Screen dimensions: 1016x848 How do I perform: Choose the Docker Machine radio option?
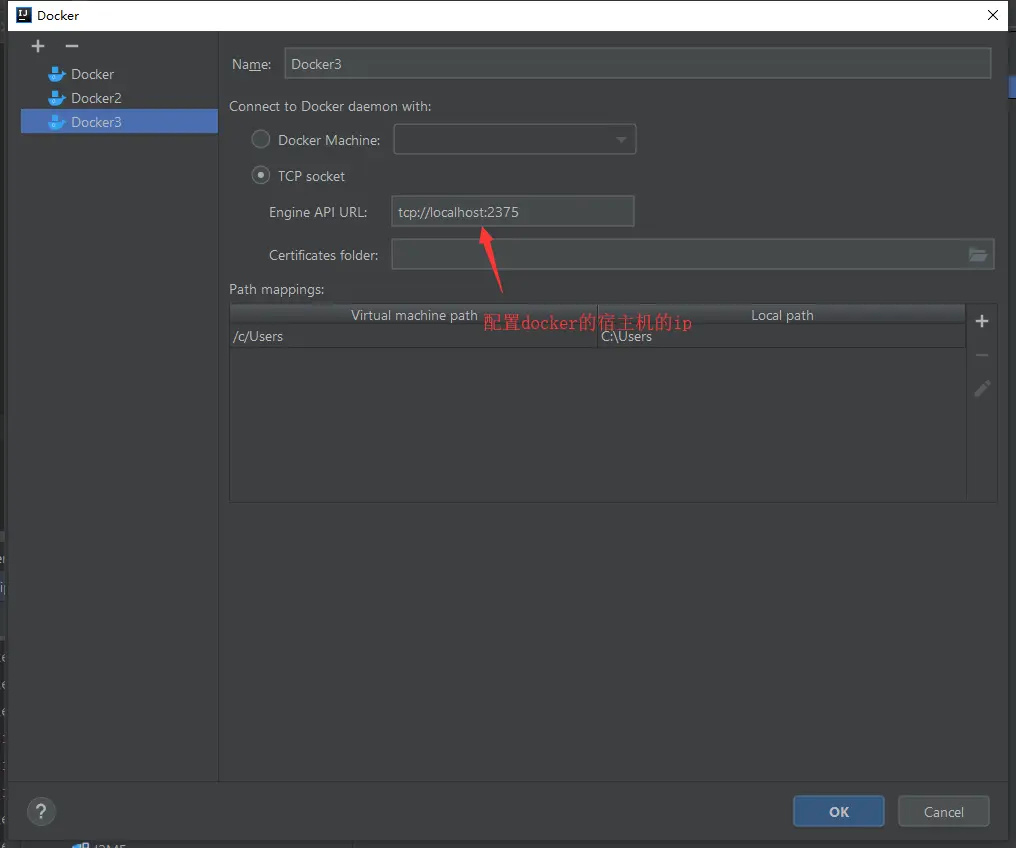pos(260,139)
